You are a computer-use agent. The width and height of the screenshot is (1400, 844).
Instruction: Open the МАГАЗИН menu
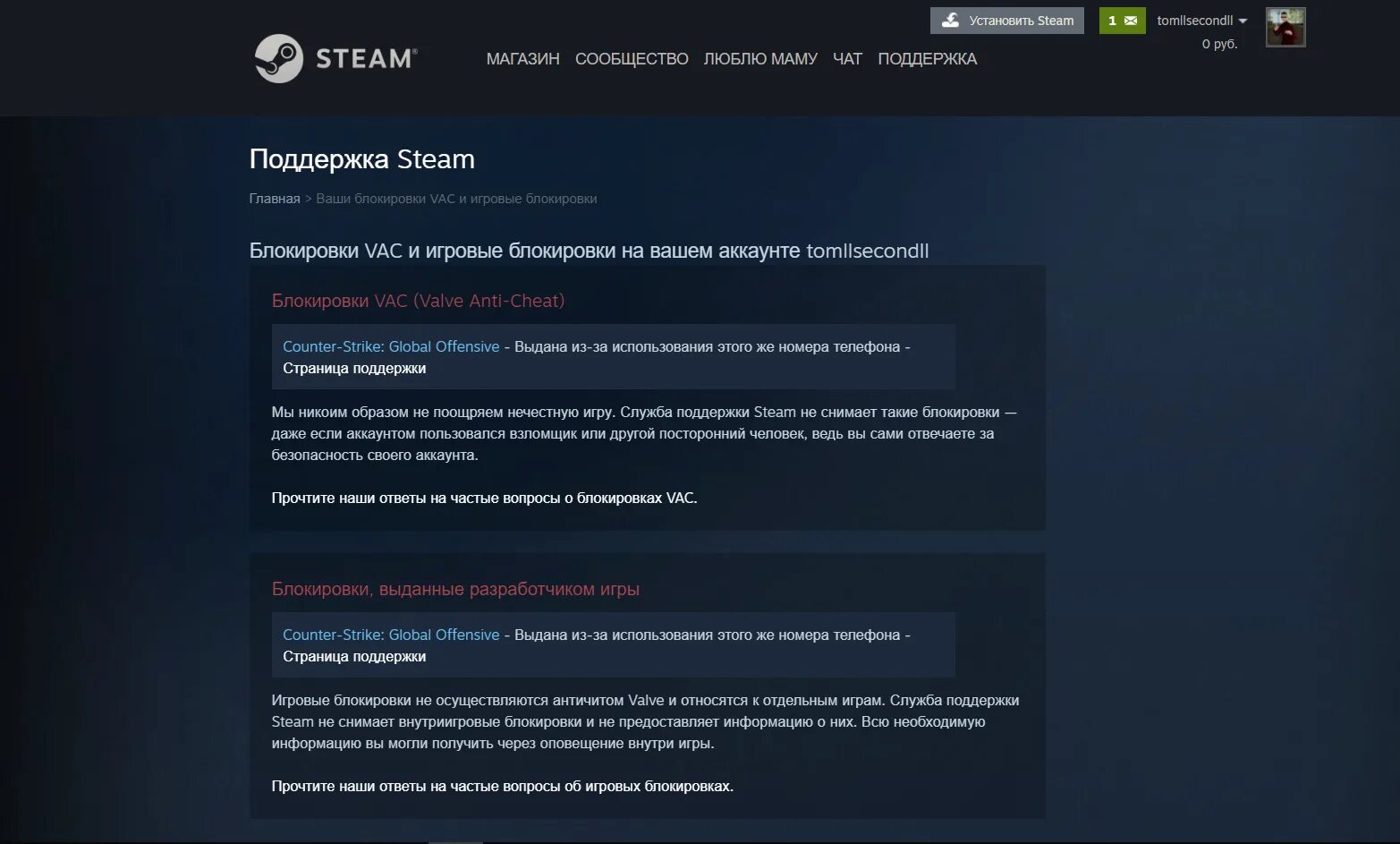pyautogui.click(x=522, y=59)
